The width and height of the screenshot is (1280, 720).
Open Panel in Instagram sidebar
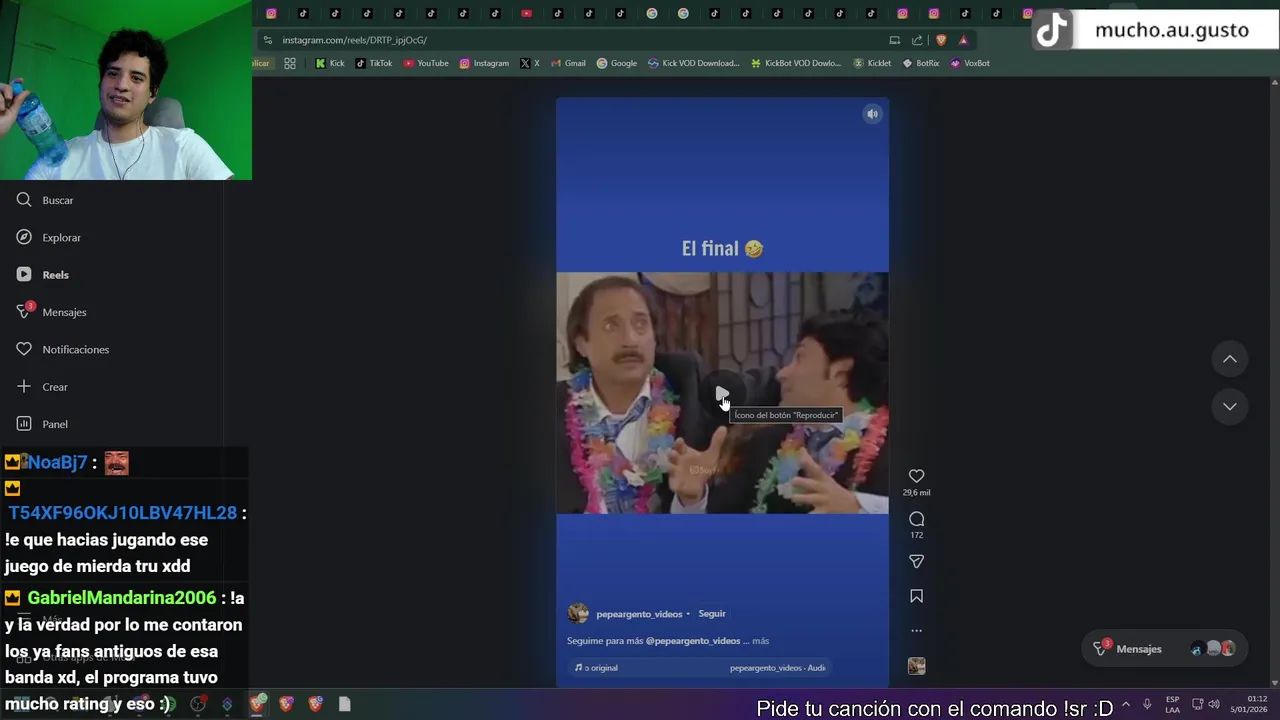42,424
